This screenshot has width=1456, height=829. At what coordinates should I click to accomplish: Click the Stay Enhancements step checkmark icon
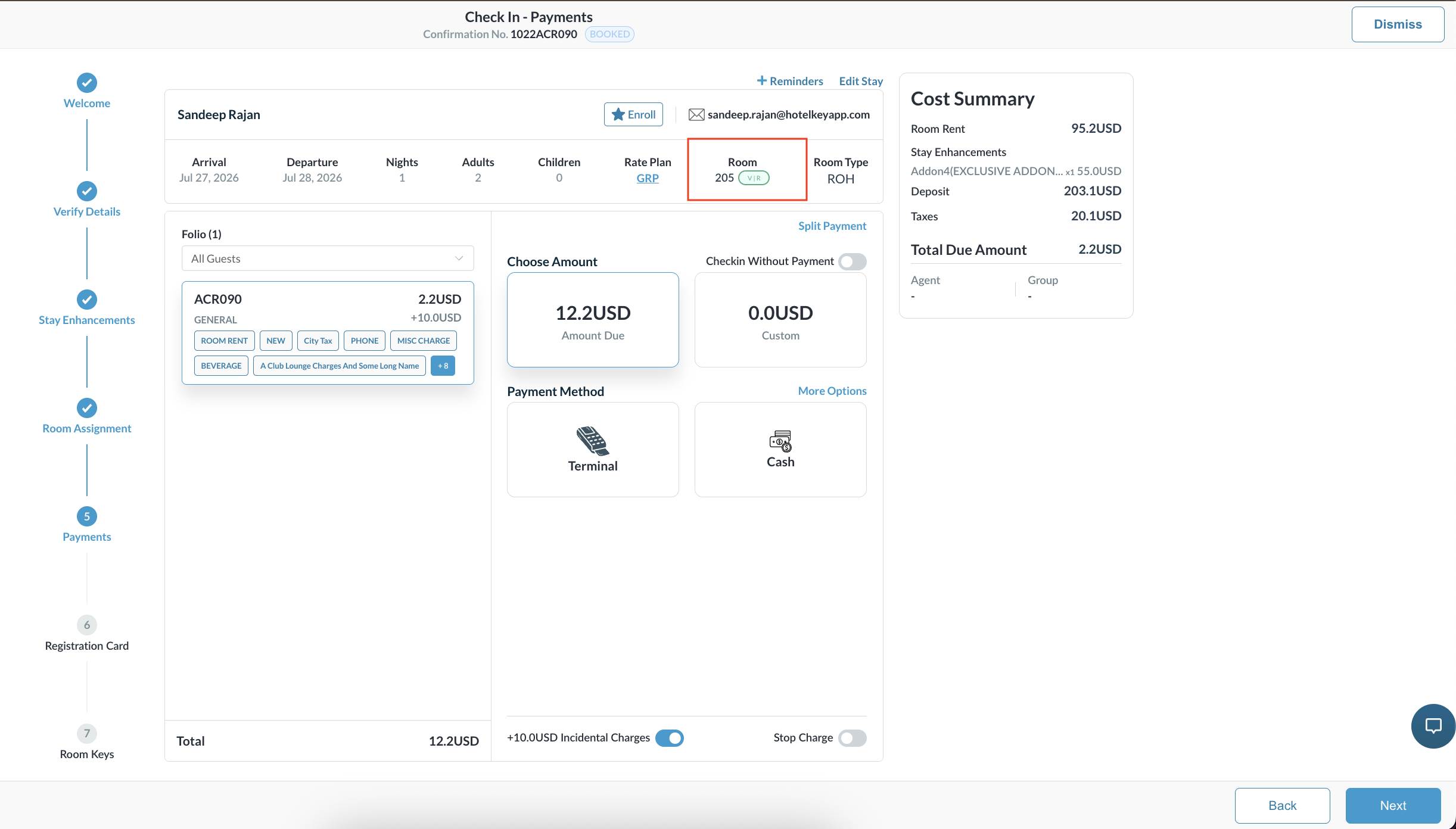point(87,300)
